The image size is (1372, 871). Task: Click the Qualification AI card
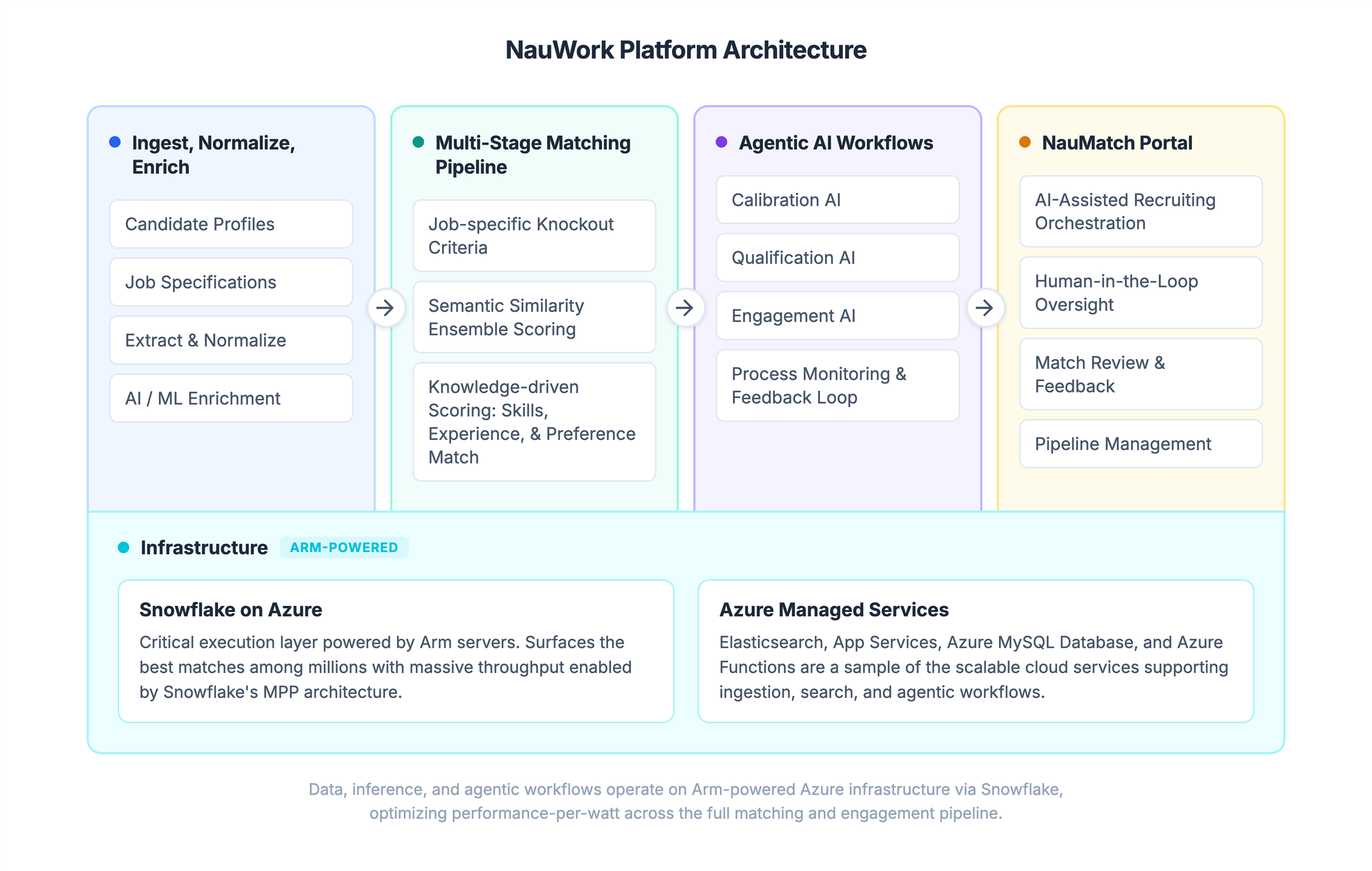(x=836, y=258)
